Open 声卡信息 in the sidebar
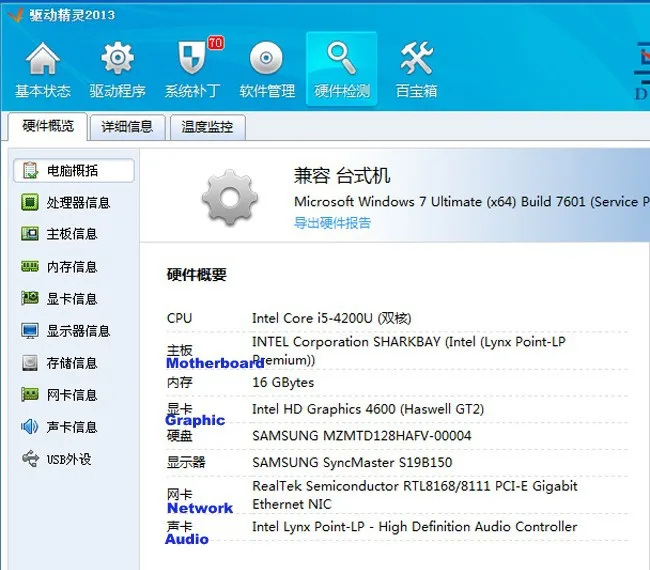Image resolution: width=650 pixels, height=570 pixels. coord(74,427)
